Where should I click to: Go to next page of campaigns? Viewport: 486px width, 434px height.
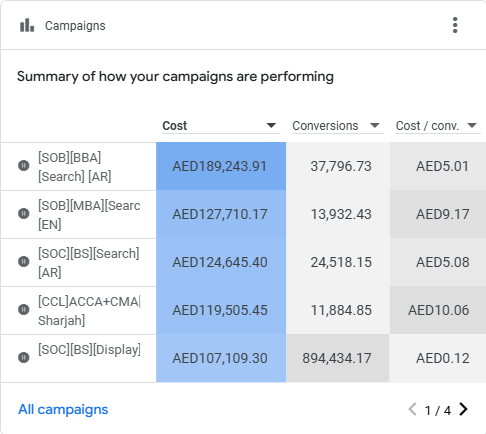(463, 409)
